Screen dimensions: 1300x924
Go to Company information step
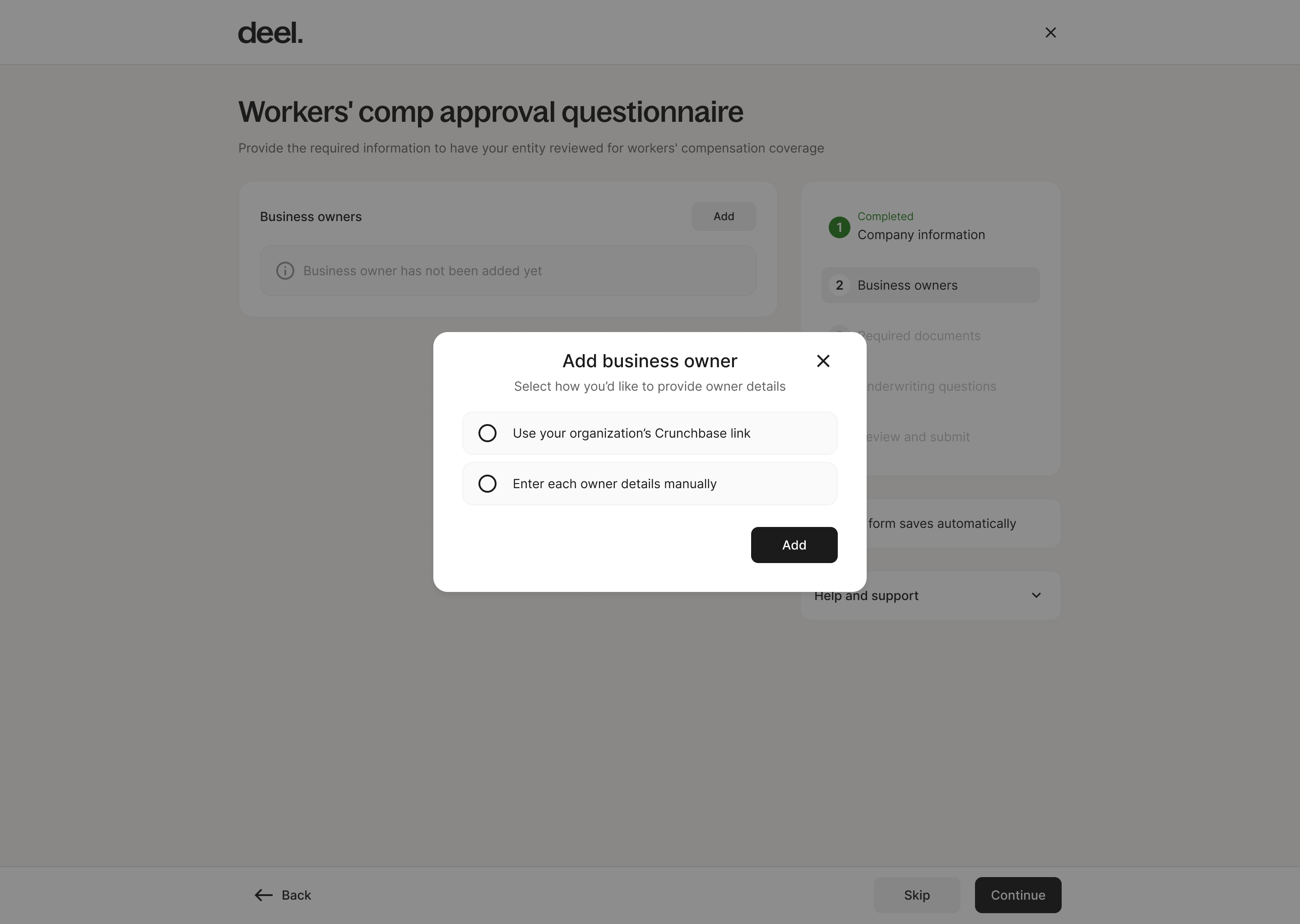[x=920, y=235]
